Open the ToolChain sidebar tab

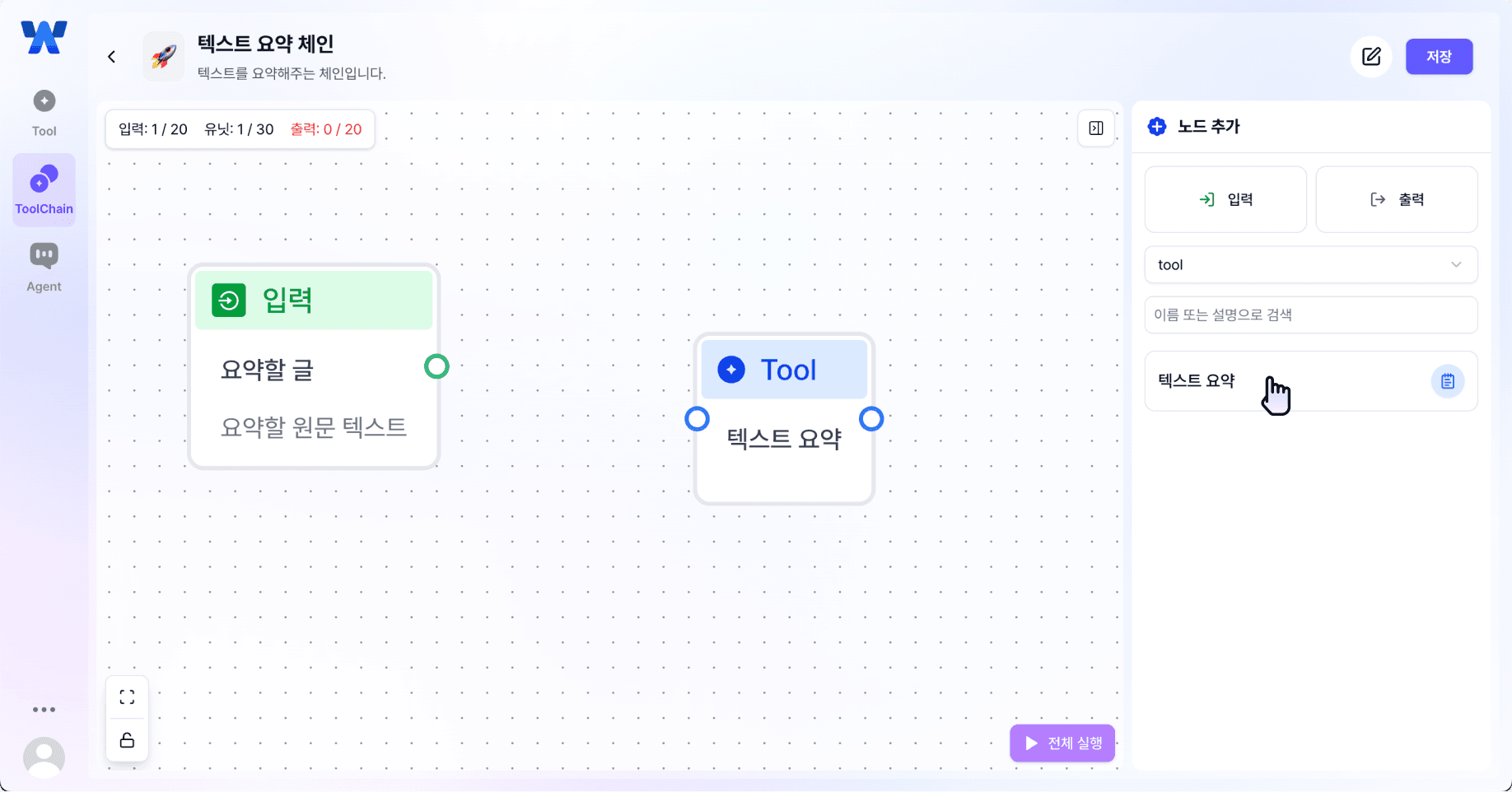(x=44, y=190)
